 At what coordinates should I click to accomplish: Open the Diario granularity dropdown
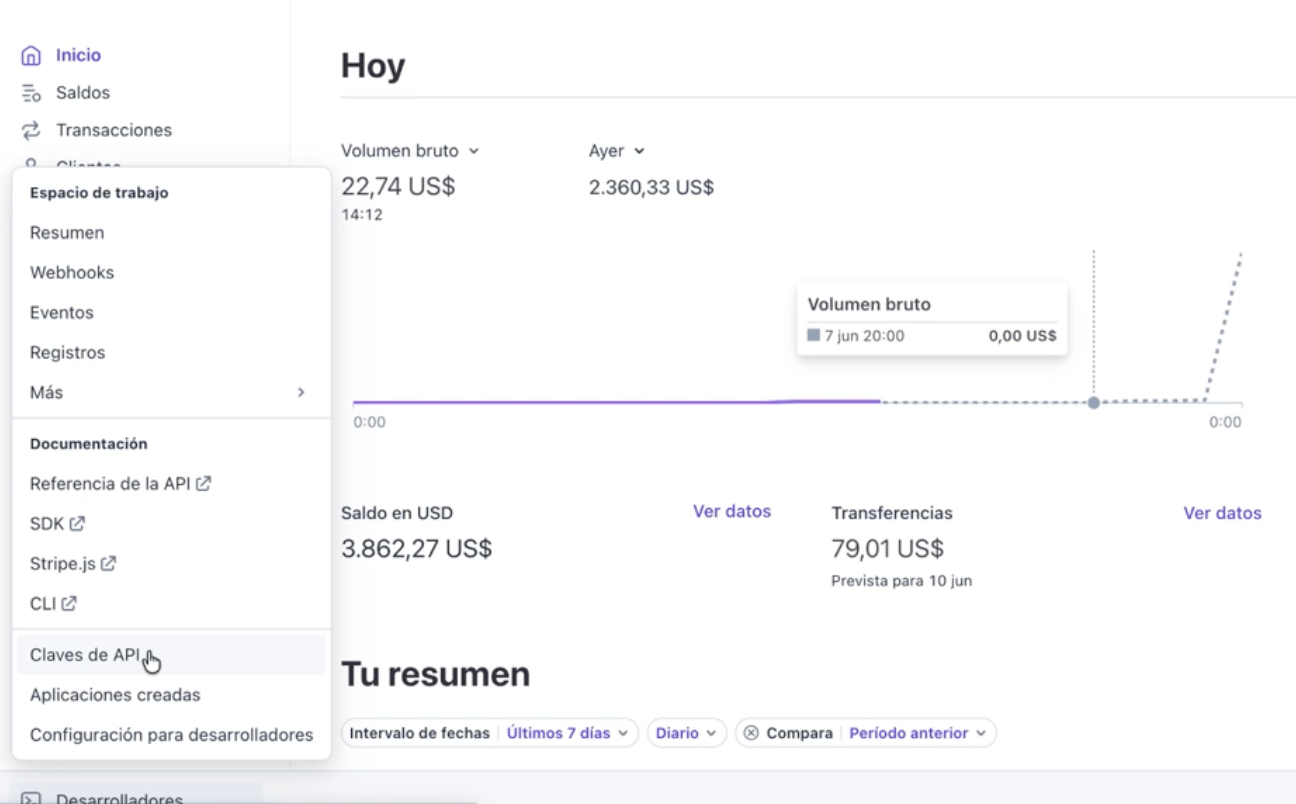pyautogui.click(x=686, y=733)
